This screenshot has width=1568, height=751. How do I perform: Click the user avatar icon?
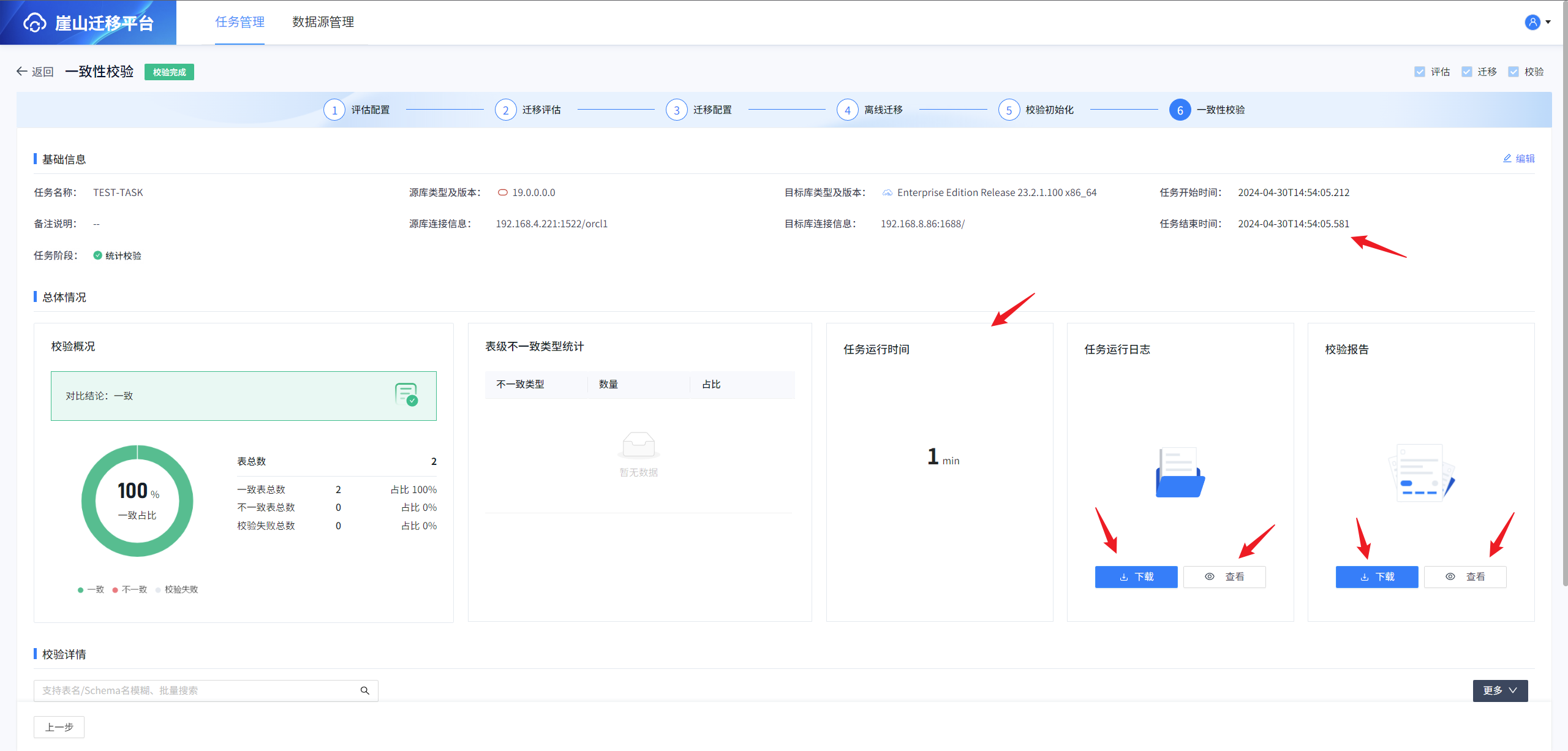pyautogui.click(x=1532, y=23)
